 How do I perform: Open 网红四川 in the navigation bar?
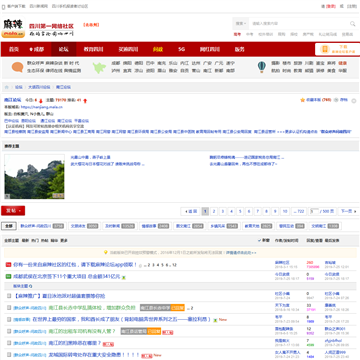click(210, 49)
